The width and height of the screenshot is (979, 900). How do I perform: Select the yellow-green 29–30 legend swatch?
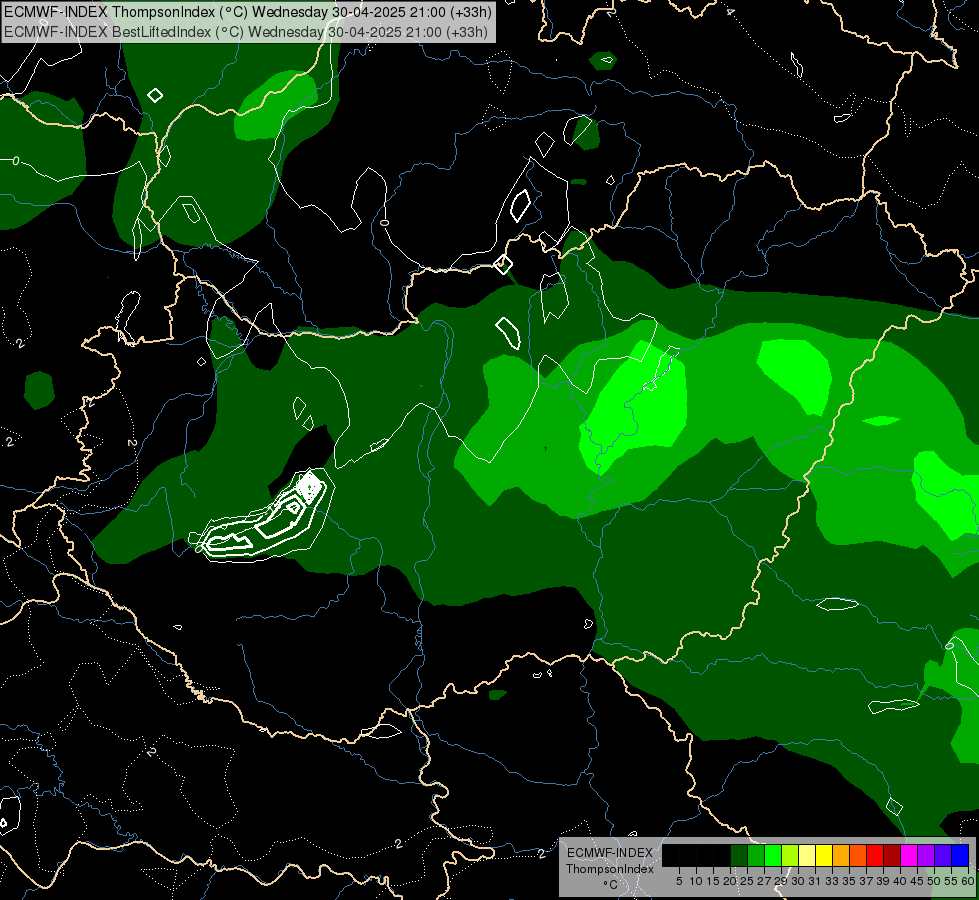[x=790, y=855]
